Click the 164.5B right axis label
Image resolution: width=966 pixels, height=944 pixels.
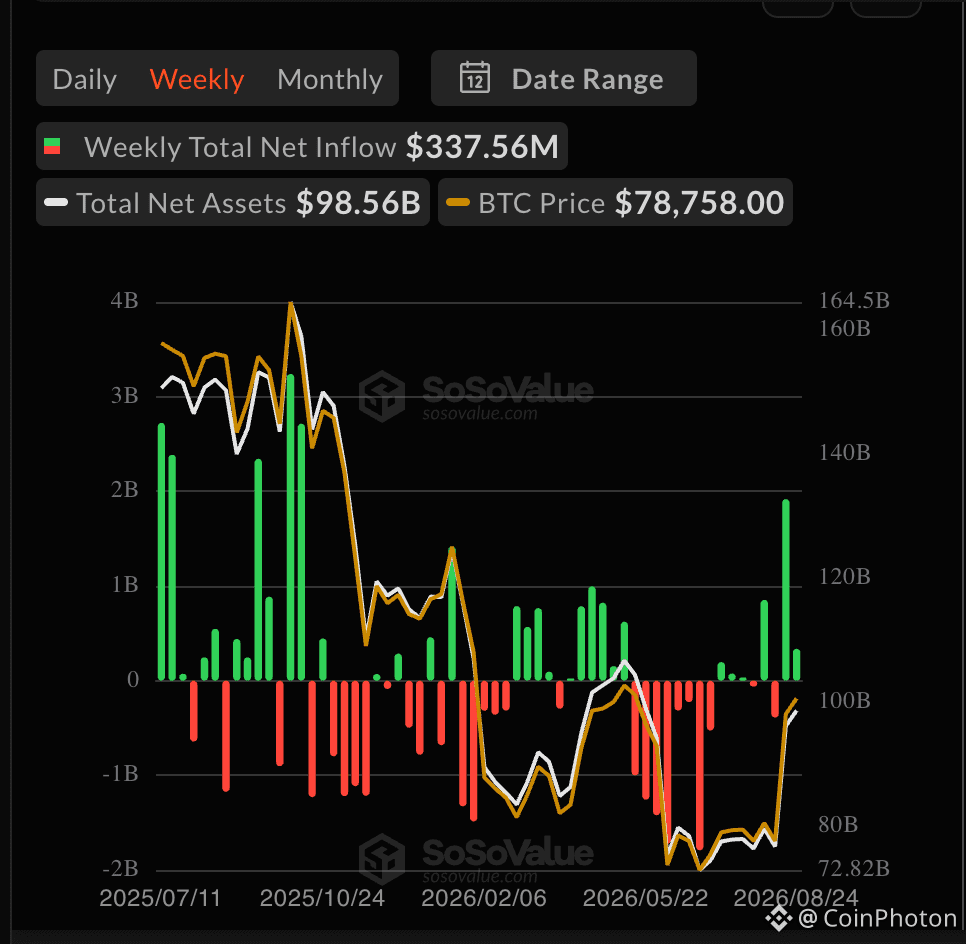click(854, 301)
